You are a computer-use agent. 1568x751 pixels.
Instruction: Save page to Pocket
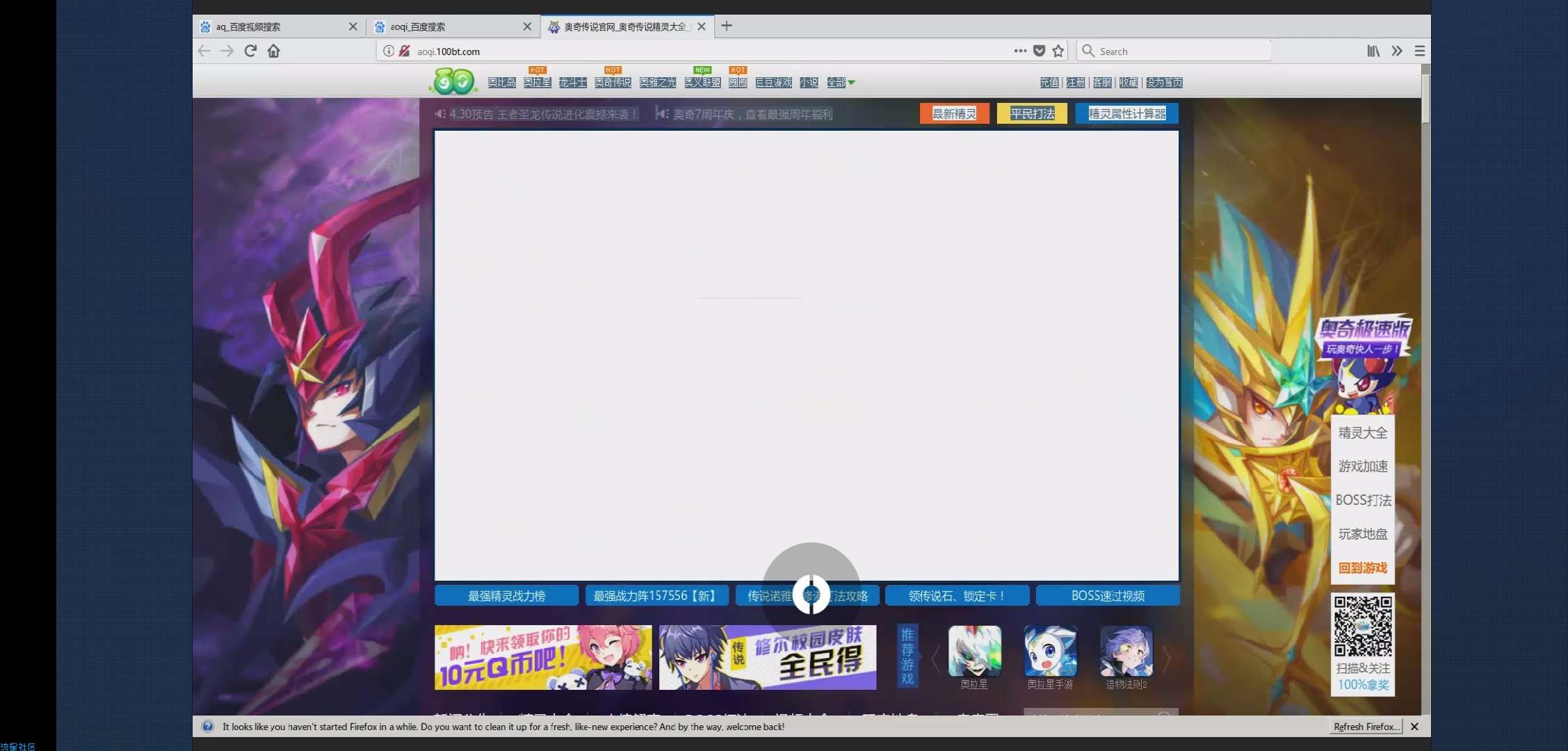pyautogui.click(x=1040, y=51)
